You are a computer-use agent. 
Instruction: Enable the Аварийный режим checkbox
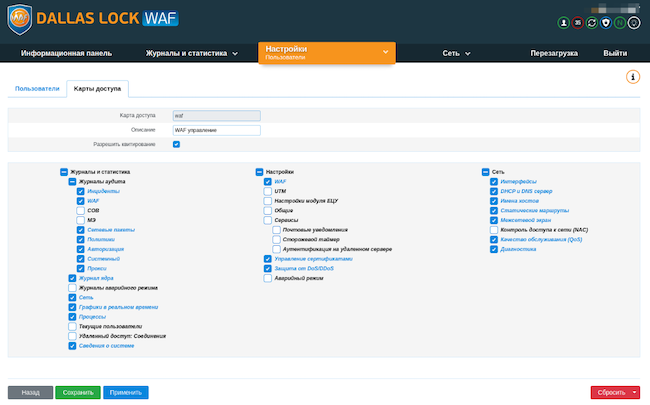click(268, 278)
